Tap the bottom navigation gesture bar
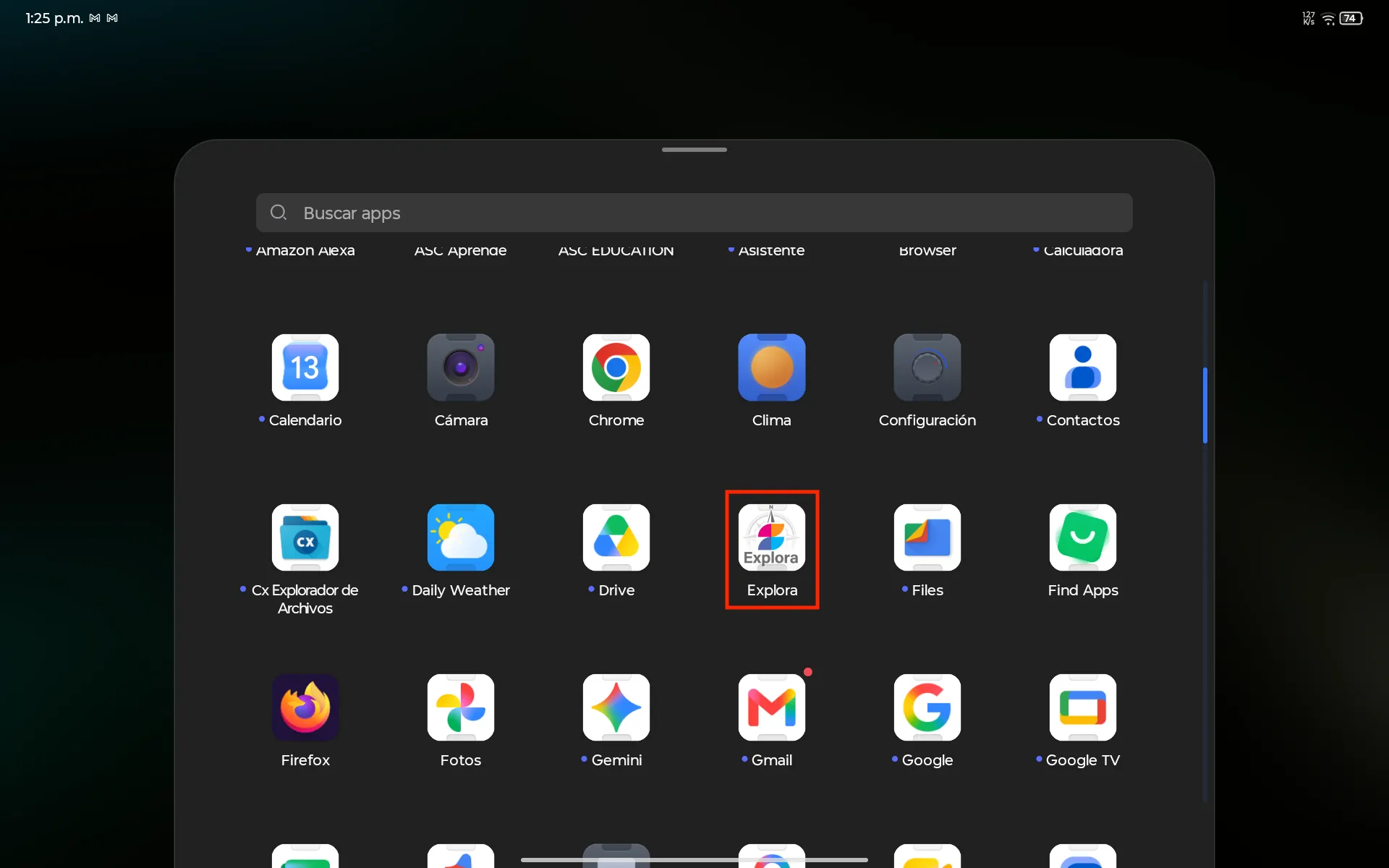This screenshot has width=1389, height=868. [694, 860]
